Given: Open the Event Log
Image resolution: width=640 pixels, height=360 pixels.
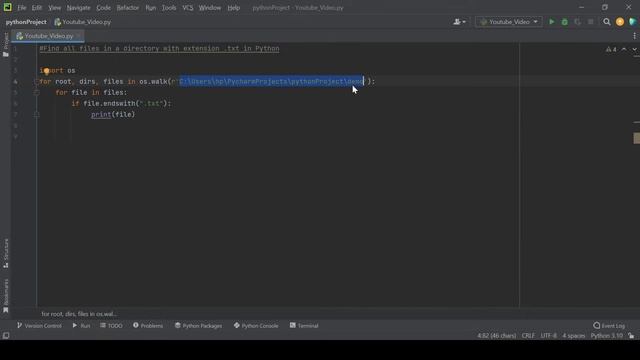Looking at the screenshot, I should pos(609,326).
